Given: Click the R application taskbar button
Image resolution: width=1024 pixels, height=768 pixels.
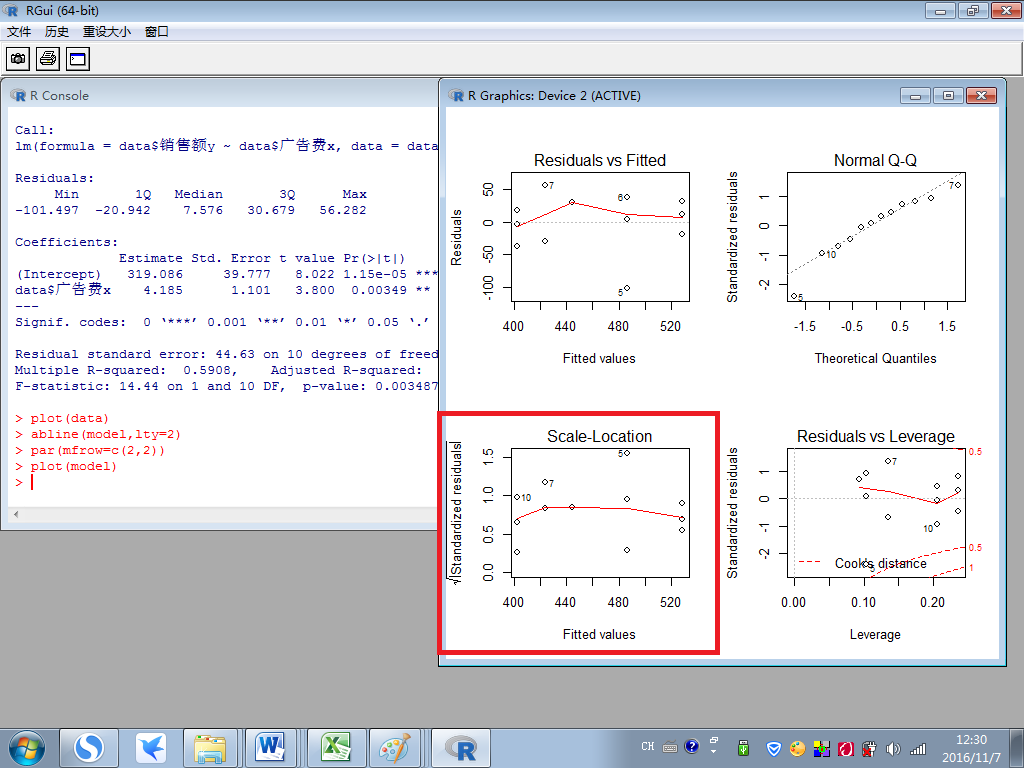Looking at the screenshot, I should click(460, 748).
